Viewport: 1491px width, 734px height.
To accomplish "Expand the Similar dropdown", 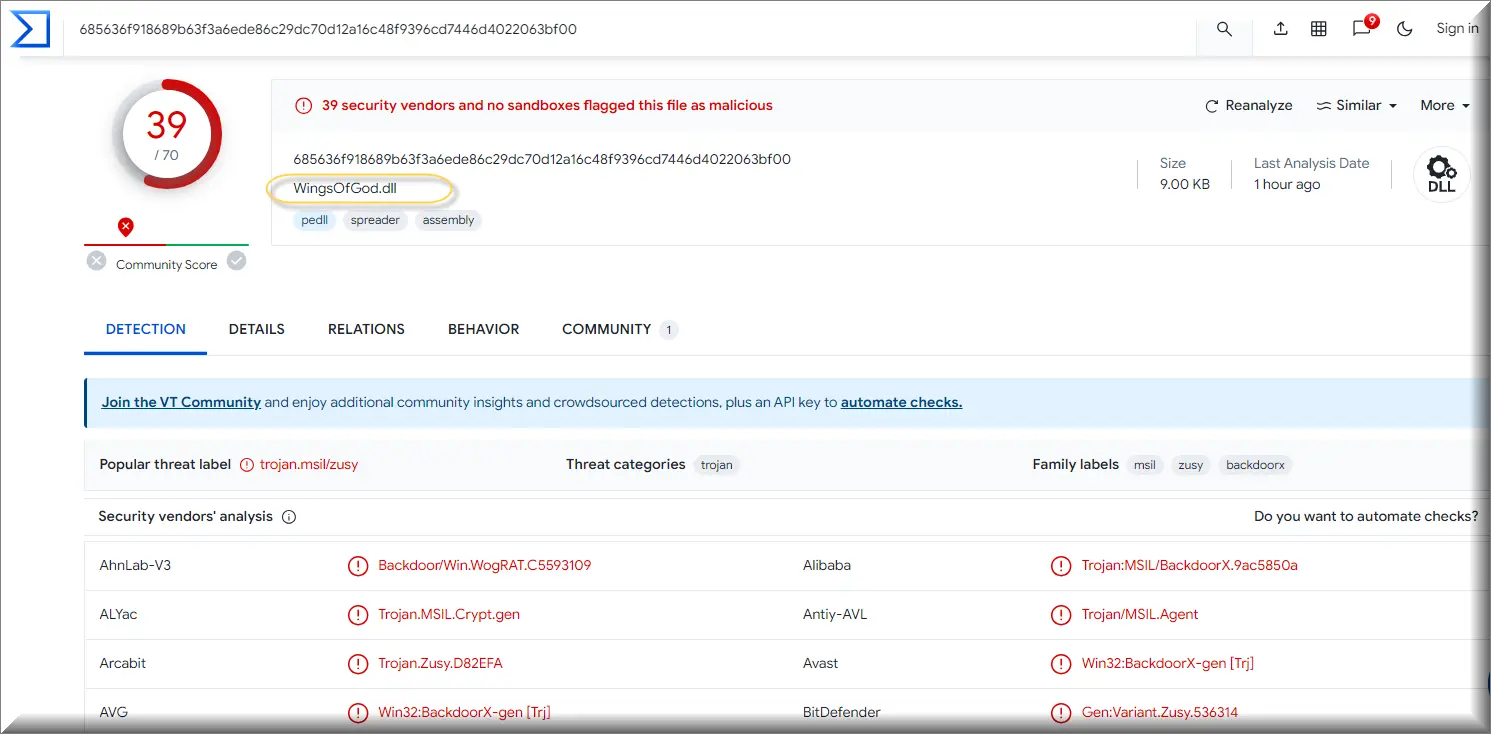I will click(x=1357, y=105).
